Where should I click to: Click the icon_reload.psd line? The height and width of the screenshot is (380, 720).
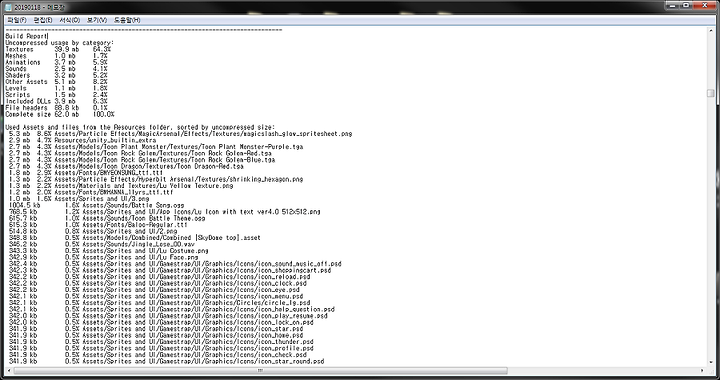(x=159, y=277)
